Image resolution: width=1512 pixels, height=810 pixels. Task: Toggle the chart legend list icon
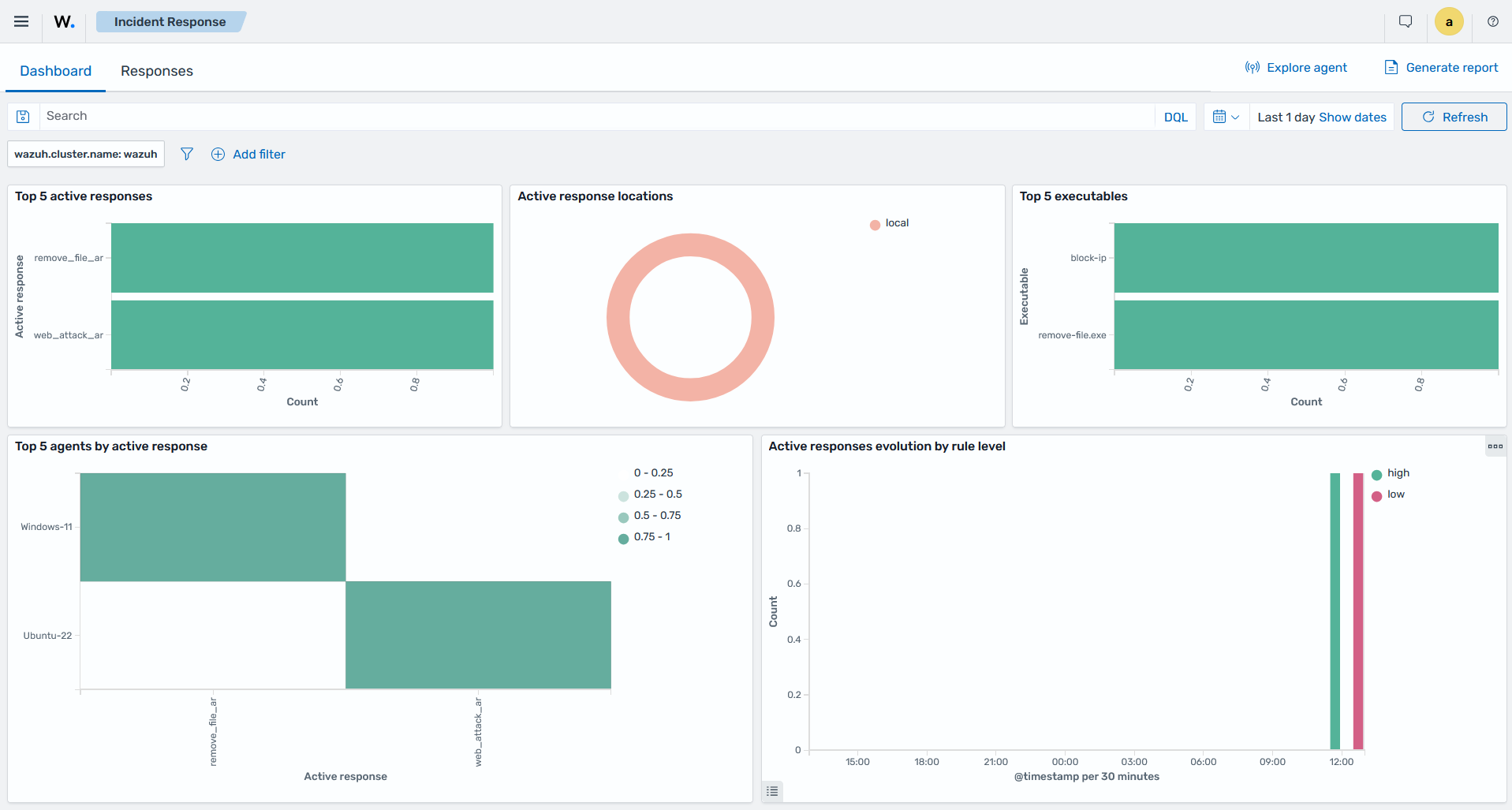(x=772, y=791)
